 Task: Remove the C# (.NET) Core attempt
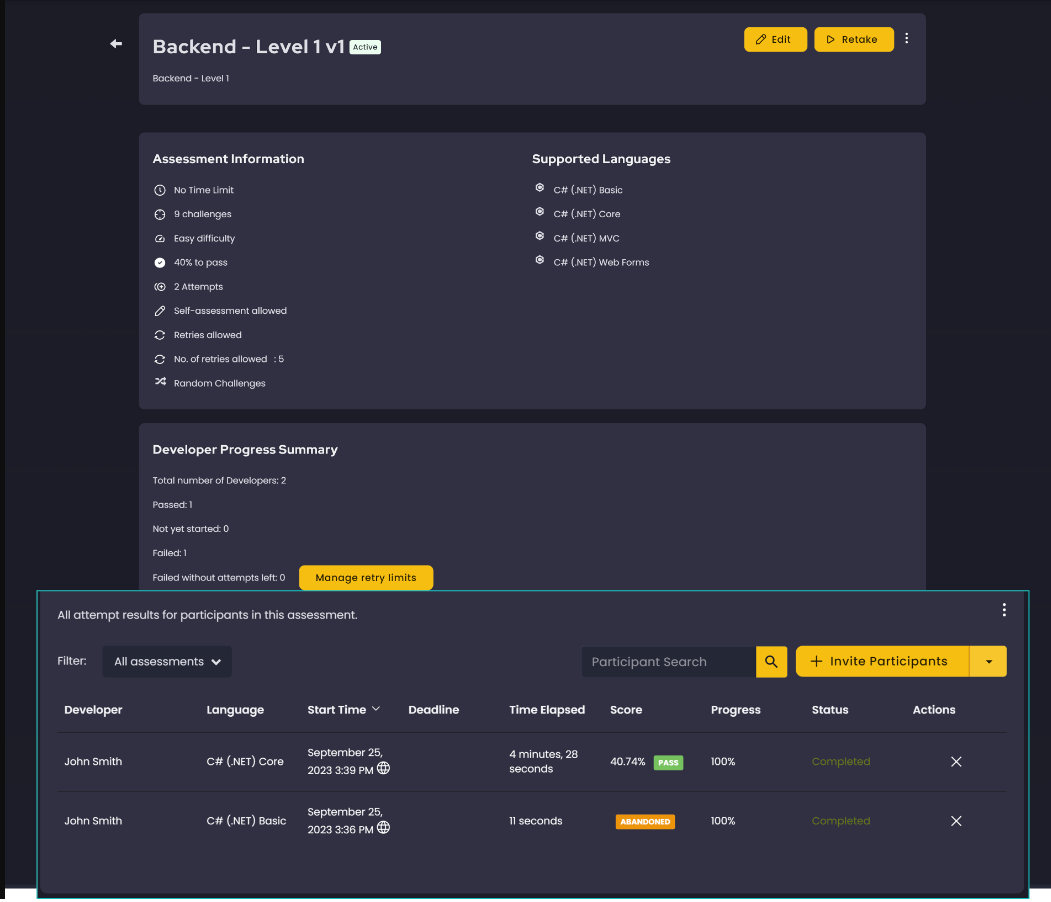click(956, 761)
